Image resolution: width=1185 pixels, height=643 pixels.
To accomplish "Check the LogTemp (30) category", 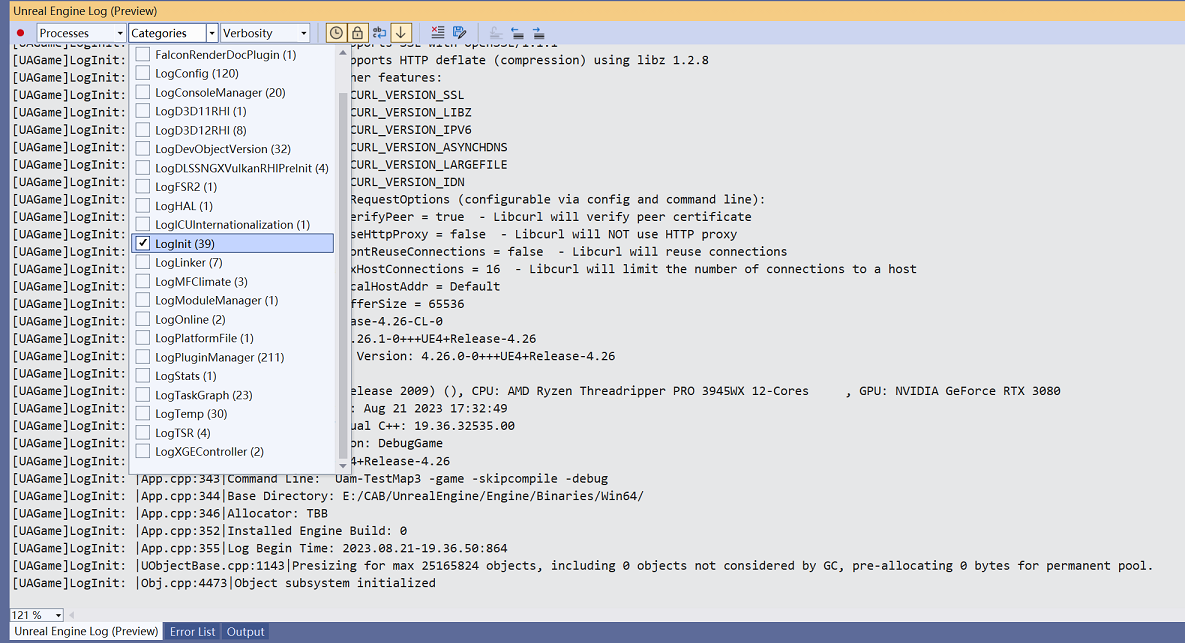I will [x=143, y=413].
